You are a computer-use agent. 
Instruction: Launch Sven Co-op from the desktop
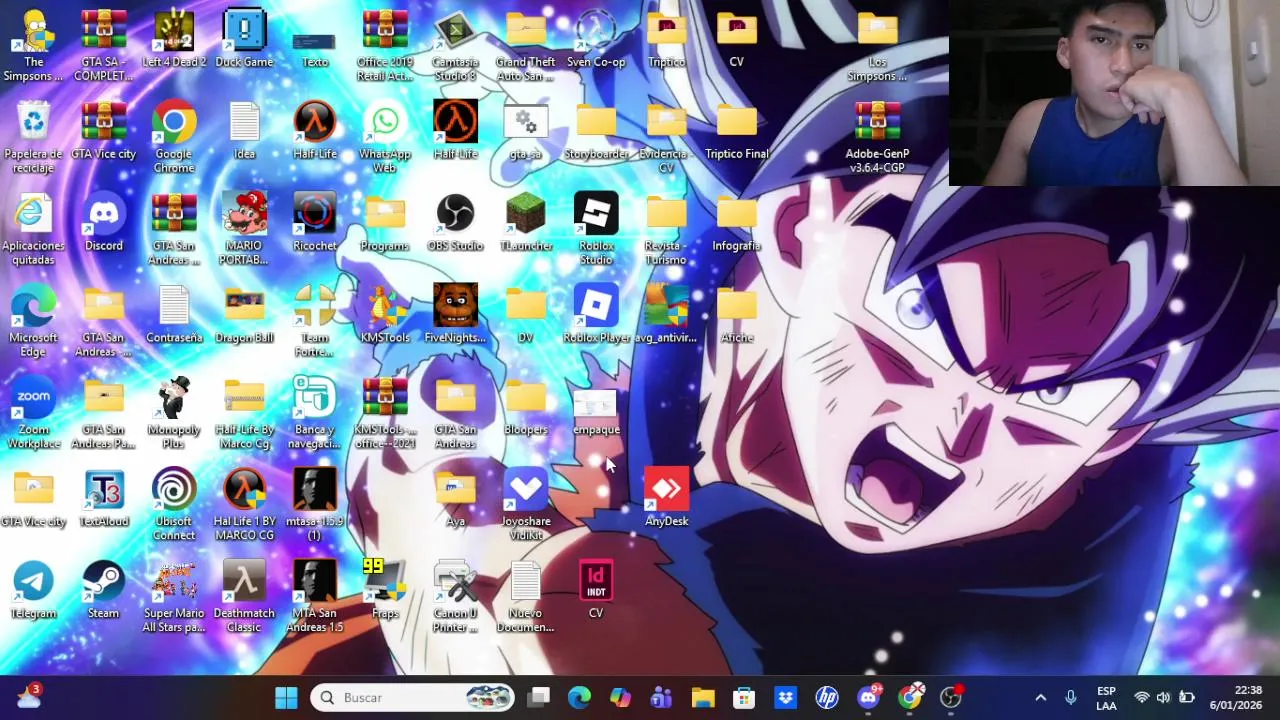coord(596,39)
